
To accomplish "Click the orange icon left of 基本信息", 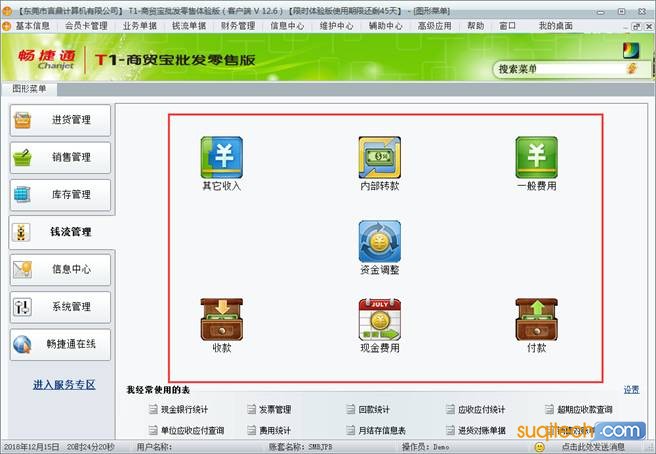I will 6,26.
